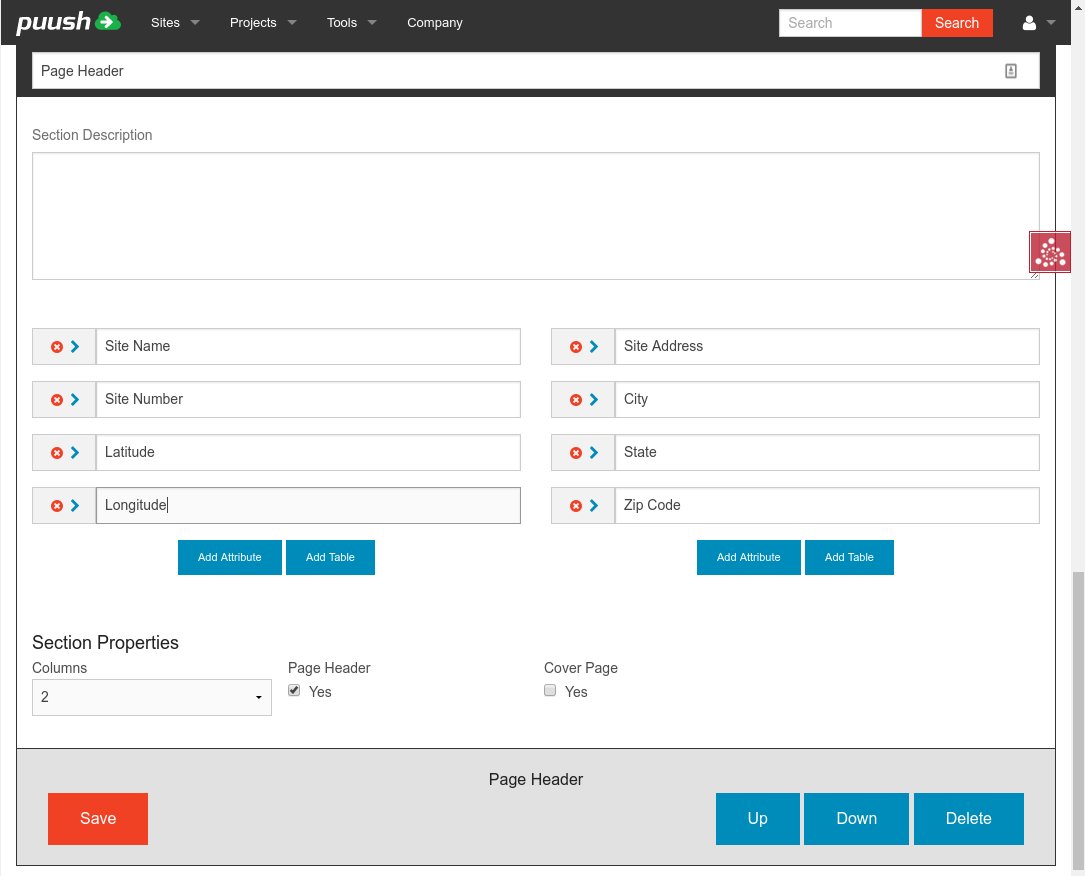Go to the Company menu item

435,23
